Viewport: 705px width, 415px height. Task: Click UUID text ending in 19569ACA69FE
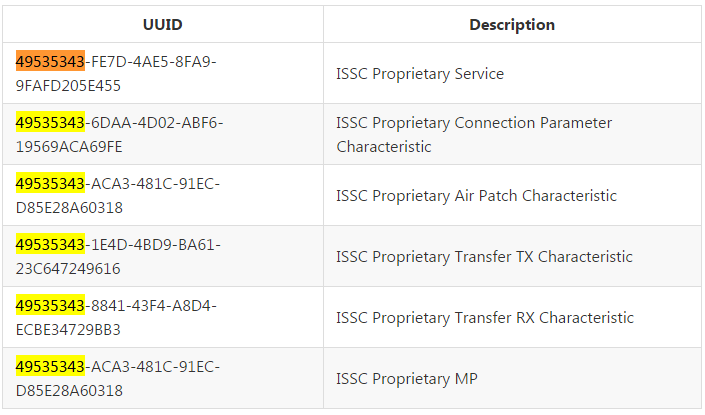point(70,147)
